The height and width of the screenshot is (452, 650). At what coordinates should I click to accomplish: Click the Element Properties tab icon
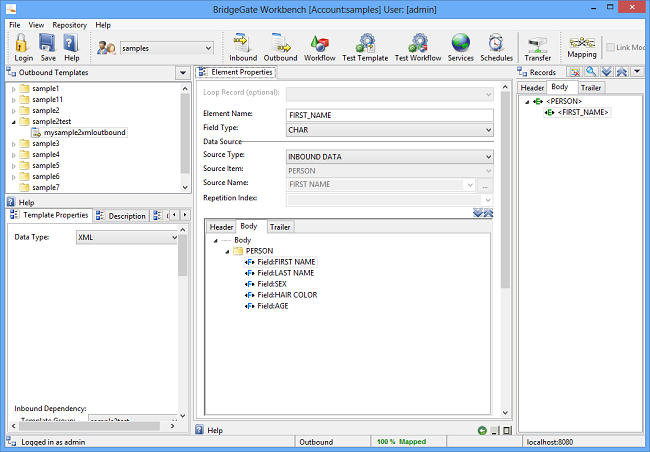203,72
